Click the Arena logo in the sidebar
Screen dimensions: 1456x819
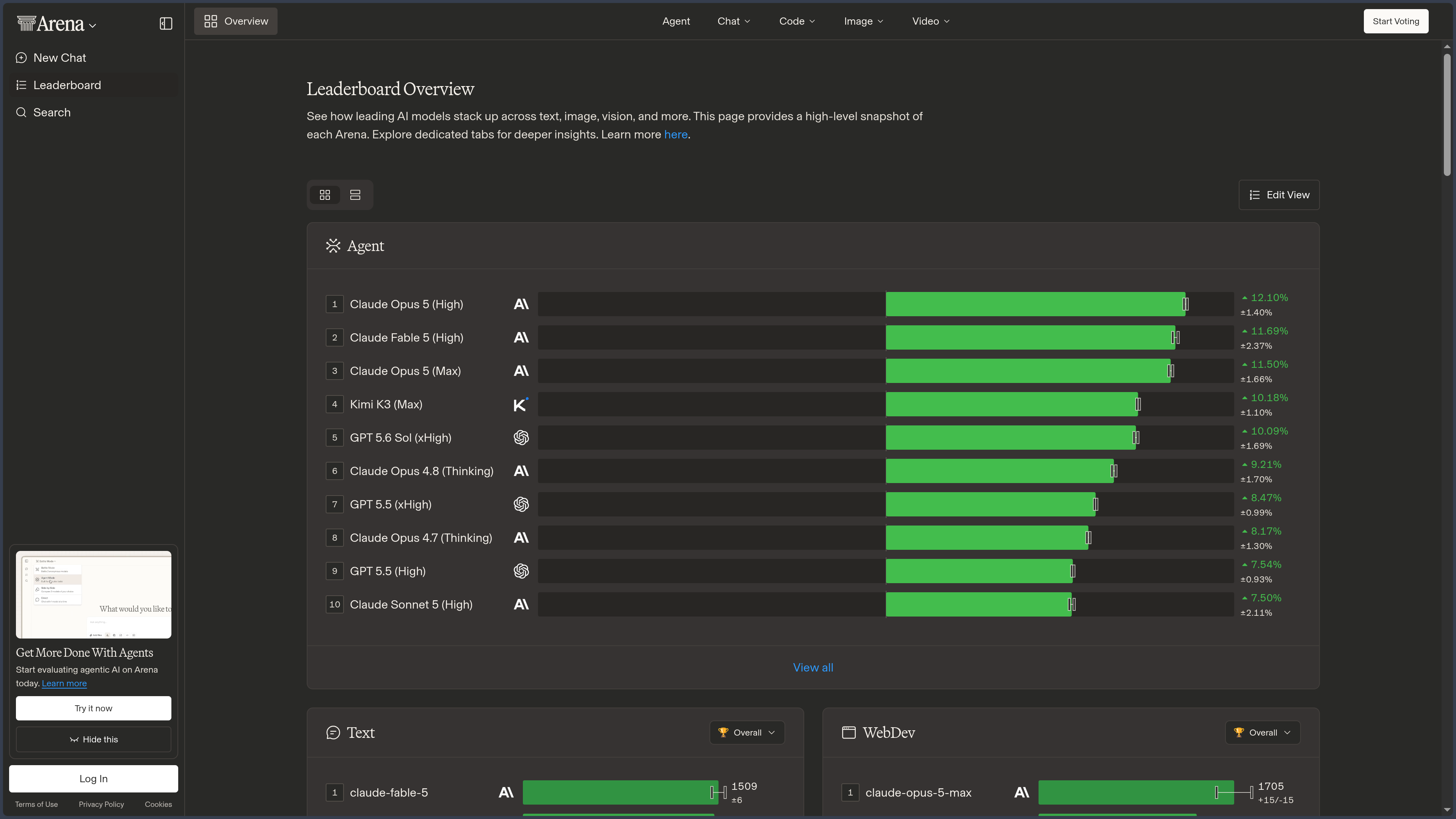50,23
